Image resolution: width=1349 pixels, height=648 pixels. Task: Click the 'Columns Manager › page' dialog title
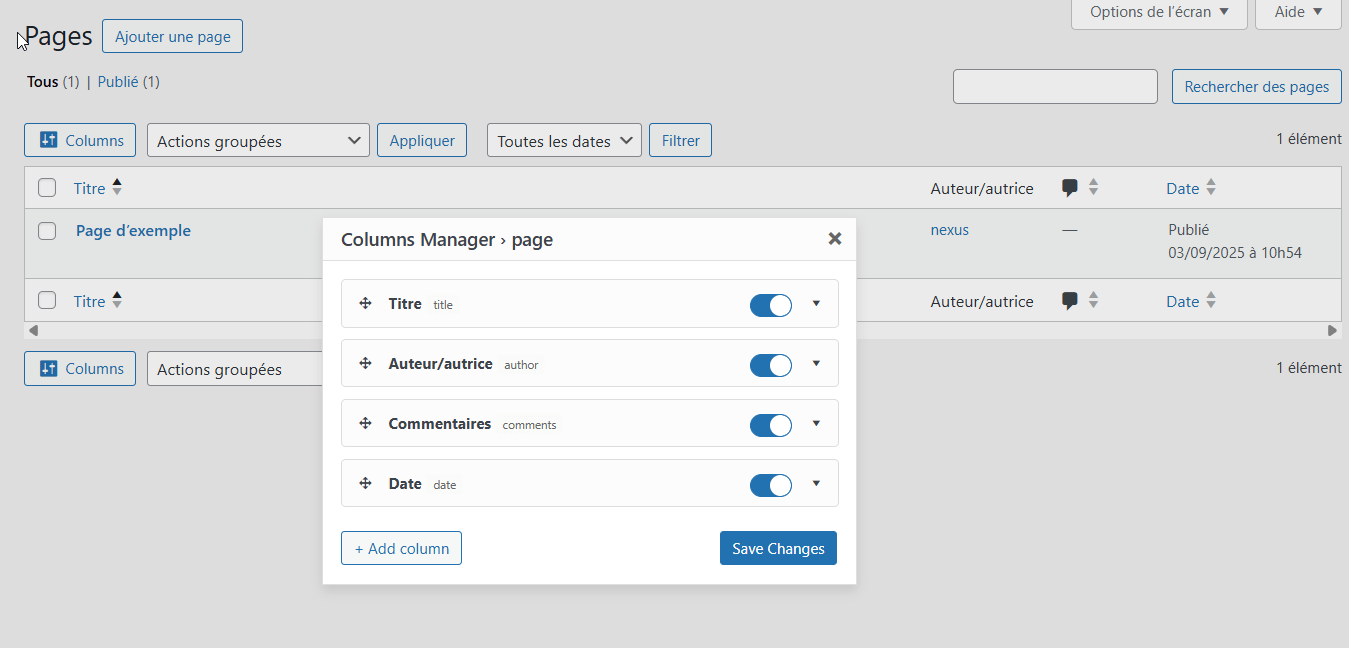pos(447,239)
